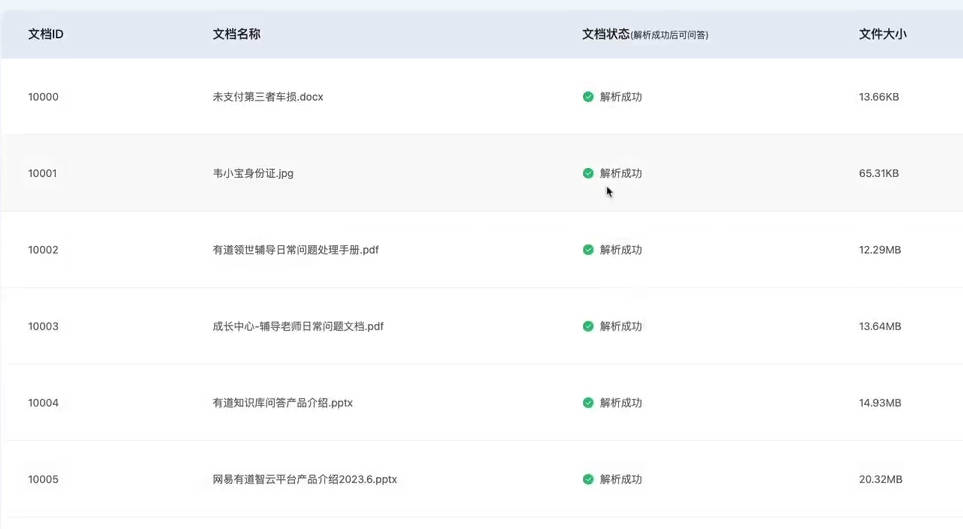
Task: Select 有道领世辅导日常问题处理手册.pdf document name
Action: (295, 249)
